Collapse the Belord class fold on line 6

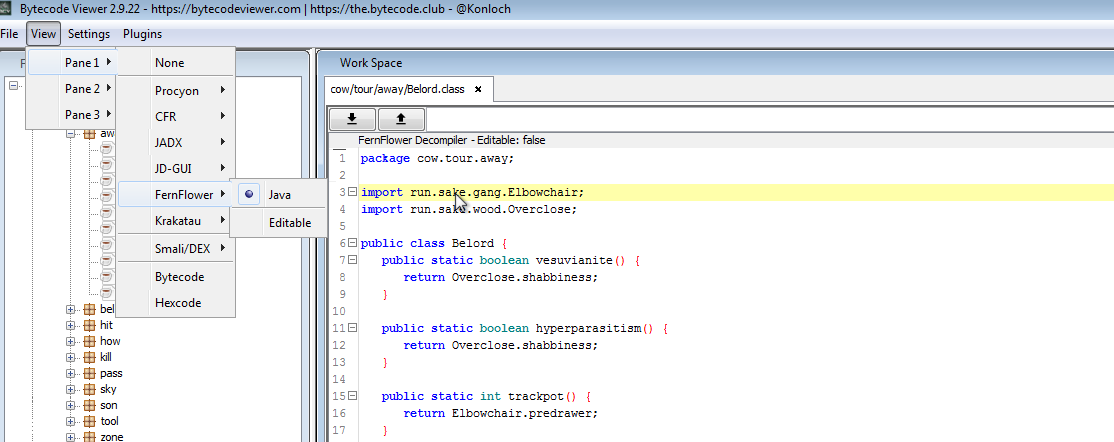(352, 243)
